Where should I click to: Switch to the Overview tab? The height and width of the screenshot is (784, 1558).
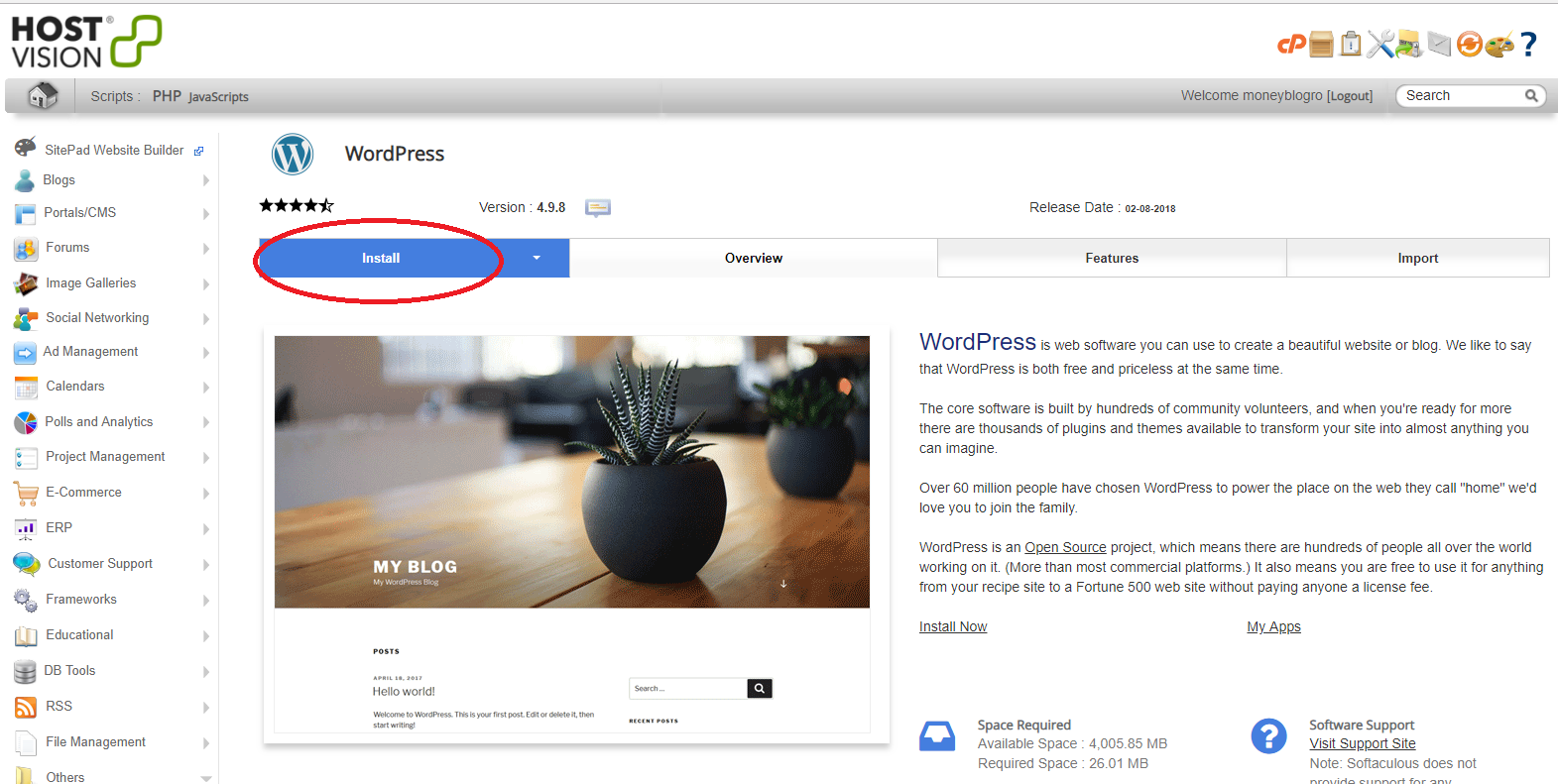[x=754, y=258]
